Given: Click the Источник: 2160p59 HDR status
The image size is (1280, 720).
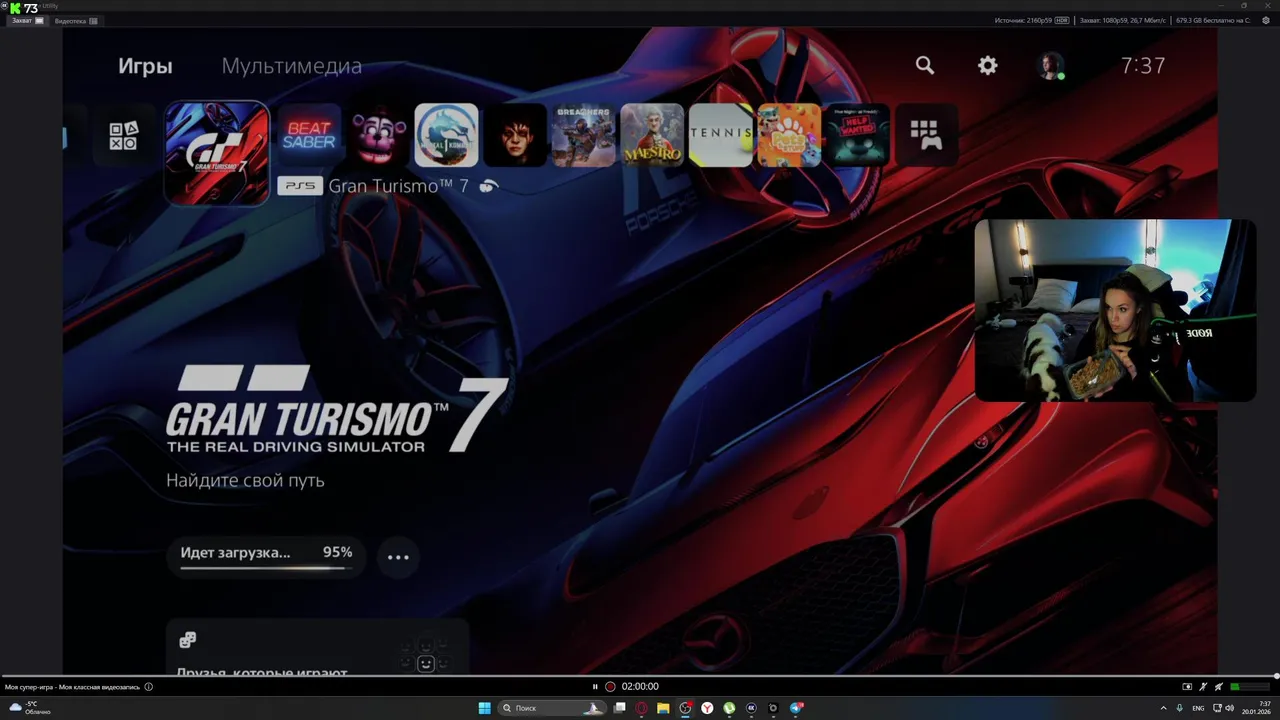Looking at the screenshot, I should coord(1032,20).
